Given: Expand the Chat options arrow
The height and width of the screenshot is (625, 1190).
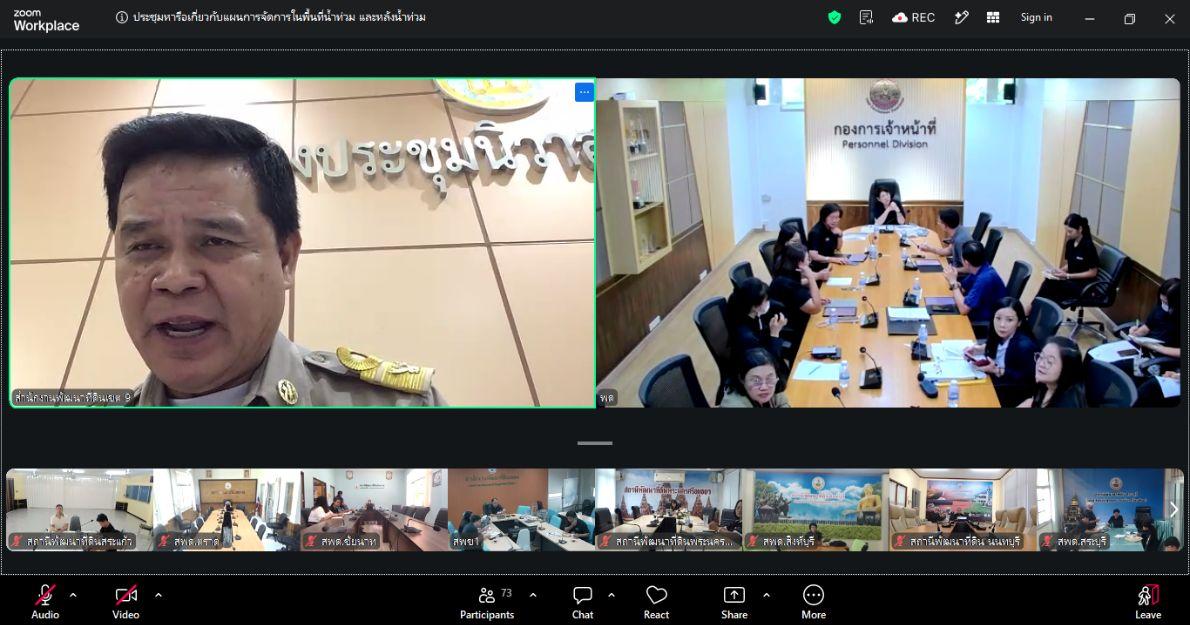Looking at the screenshot, I should pos(611,595).
